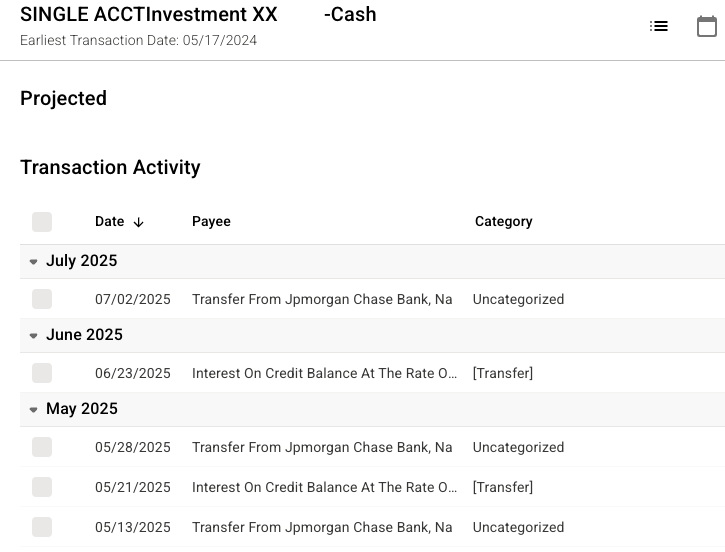Click the Date sort arrow icon
Screen dimensions: 725x552
point(139,222)
